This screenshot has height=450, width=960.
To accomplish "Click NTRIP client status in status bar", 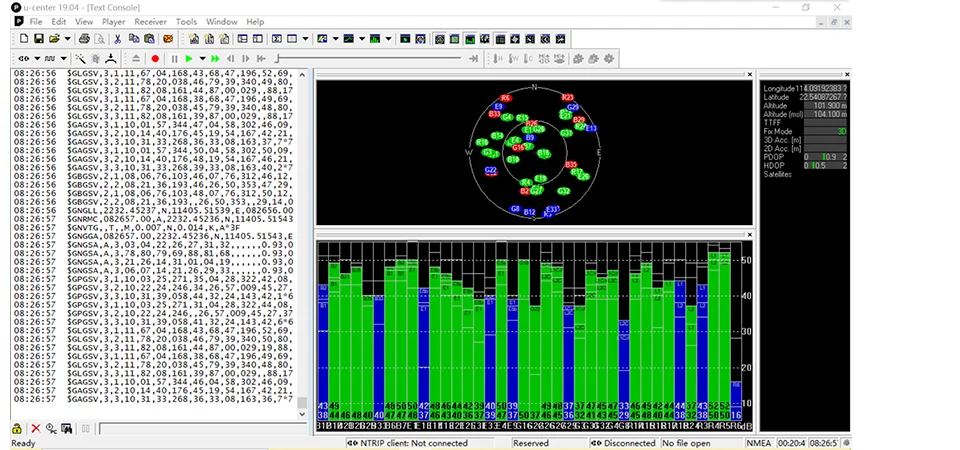I will pyautogui.click(x=412, y=442).
